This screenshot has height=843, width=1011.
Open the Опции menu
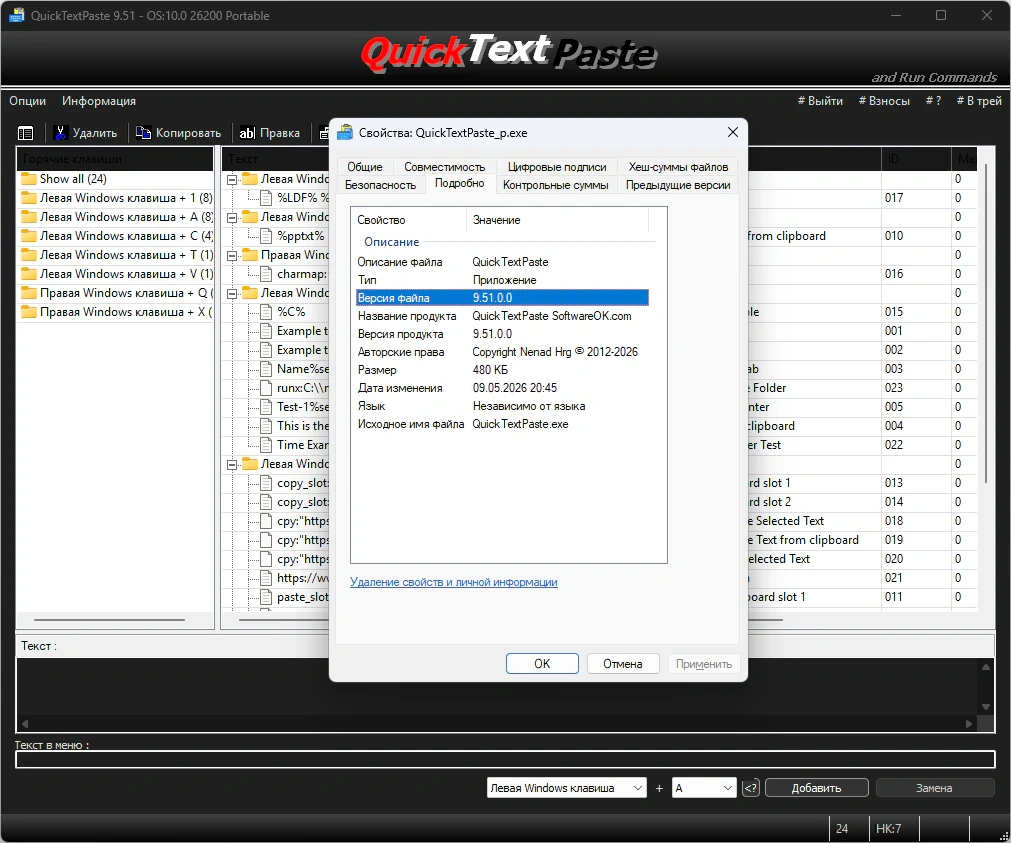[28, 101]
